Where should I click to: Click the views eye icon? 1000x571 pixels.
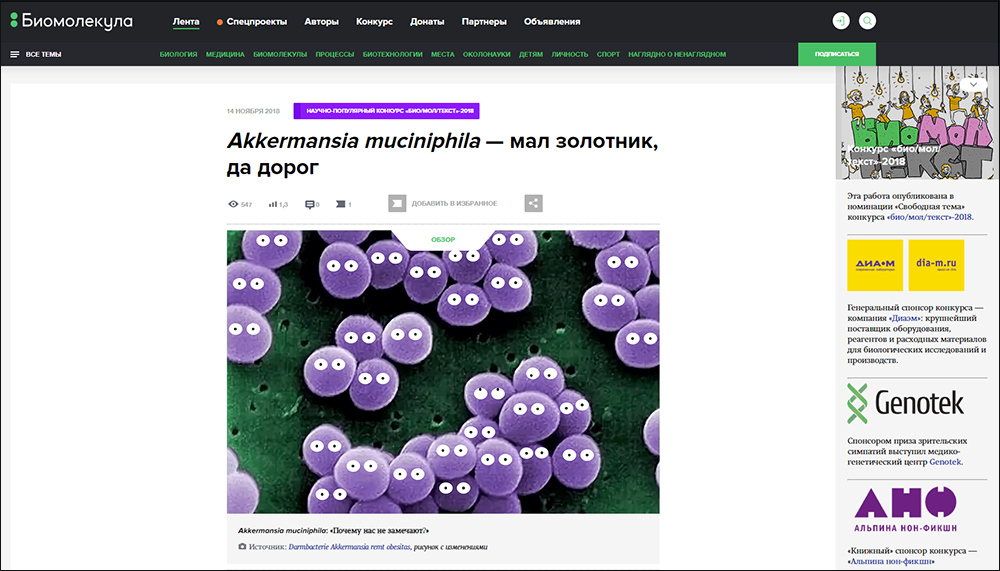click(233, 204)
